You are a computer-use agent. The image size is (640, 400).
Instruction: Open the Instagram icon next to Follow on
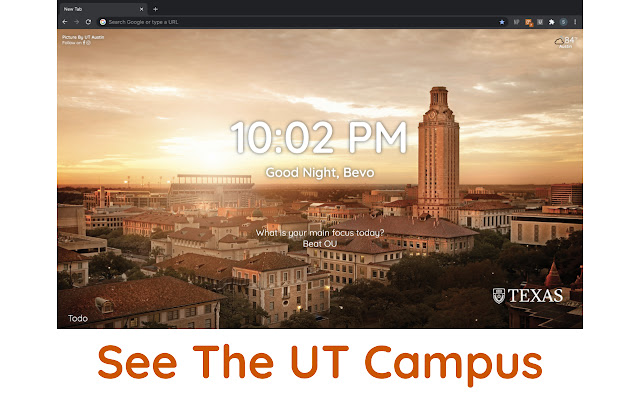pos(89,42)
